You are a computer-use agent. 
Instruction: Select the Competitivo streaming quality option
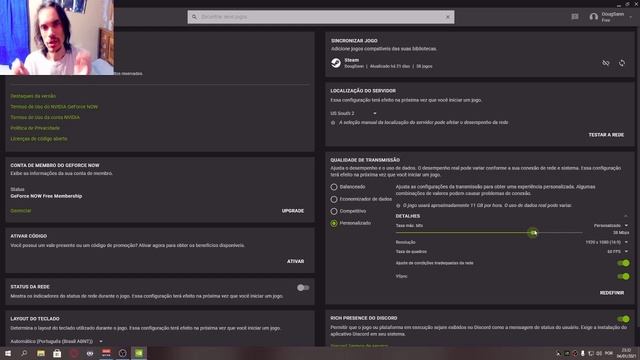[334, 211]
